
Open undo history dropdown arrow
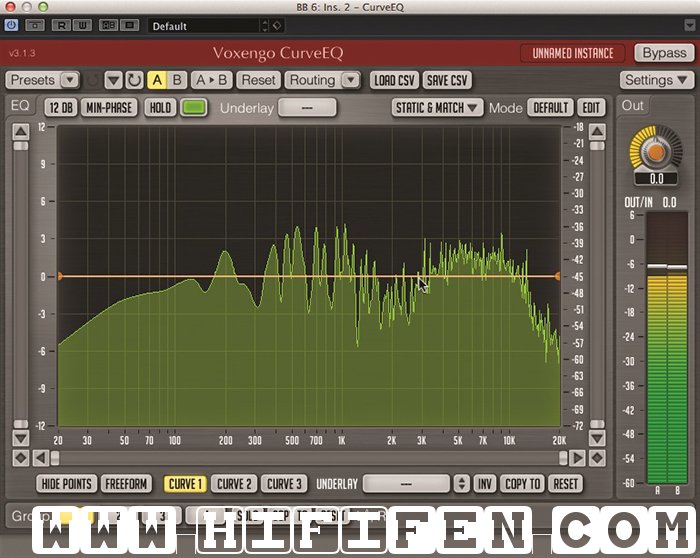pos(113,80)
